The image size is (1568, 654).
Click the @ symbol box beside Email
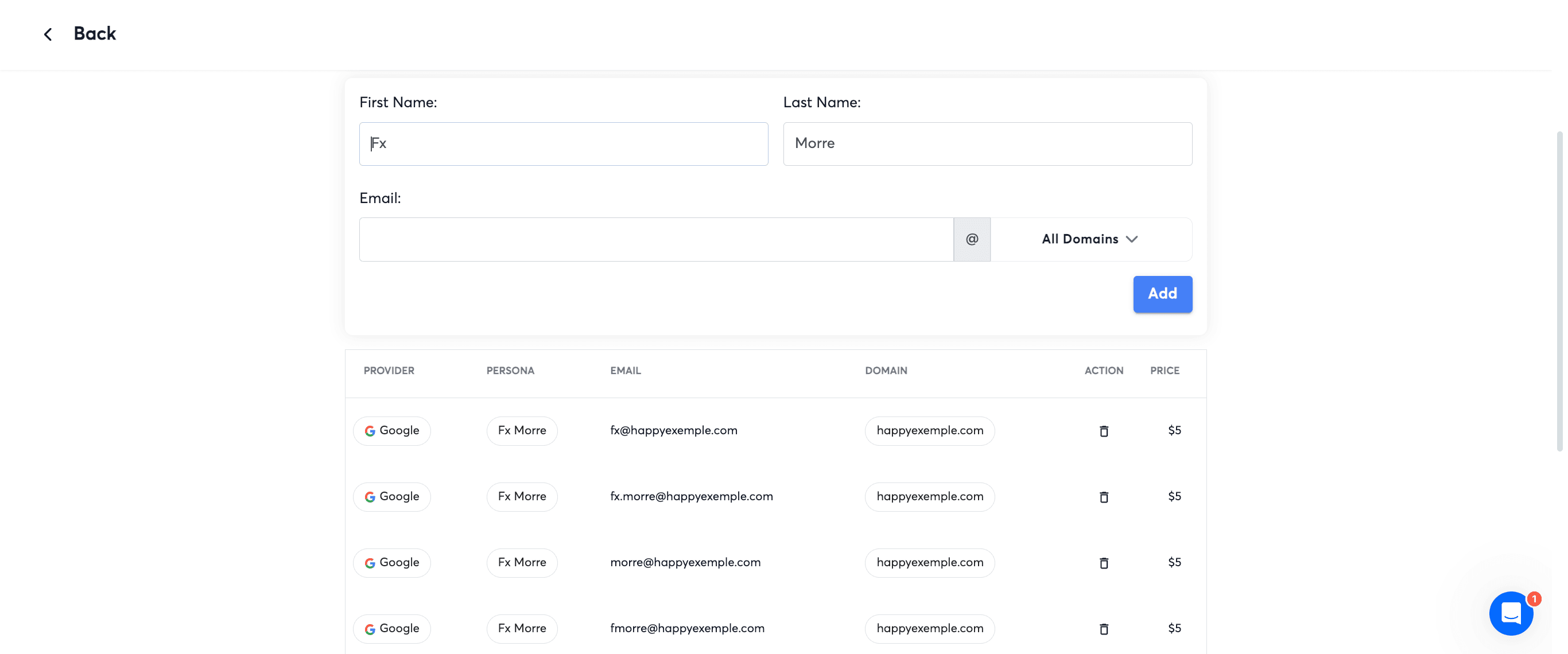[972, 239]
